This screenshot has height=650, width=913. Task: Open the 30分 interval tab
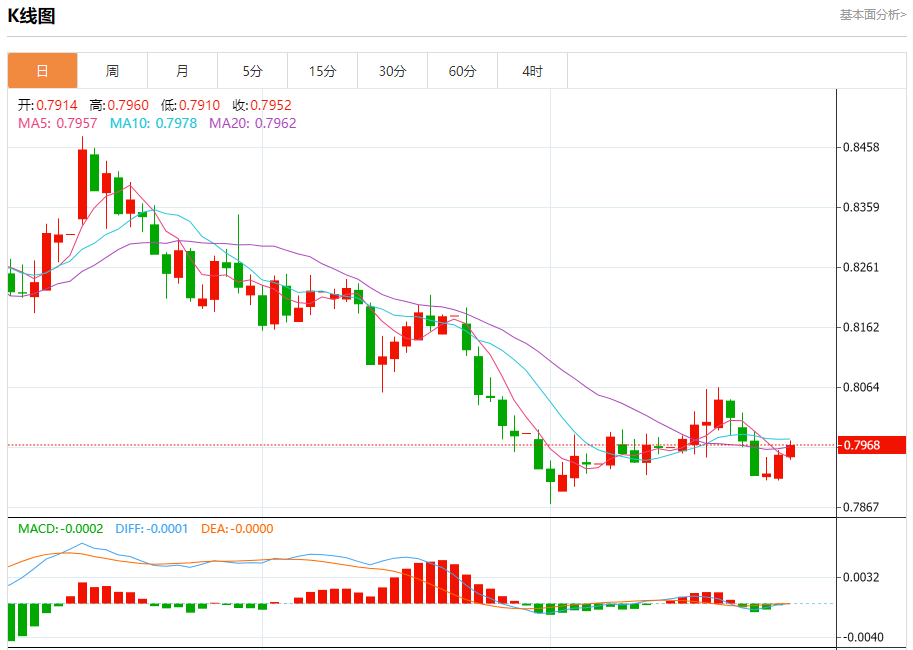tap(392, 71)
